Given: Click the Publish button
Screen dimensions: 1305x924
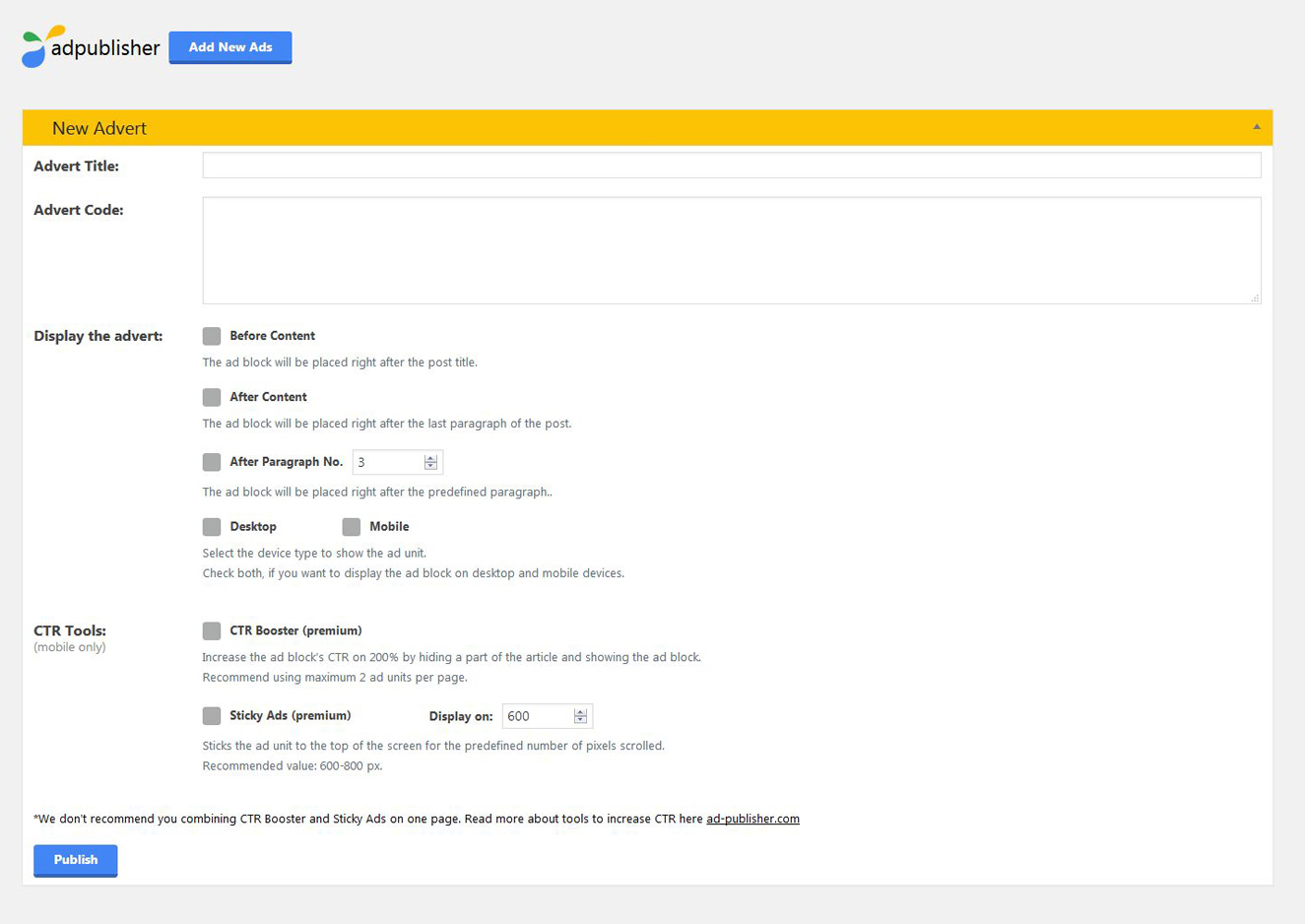Looking at the screenshot, I should point(76,860).
